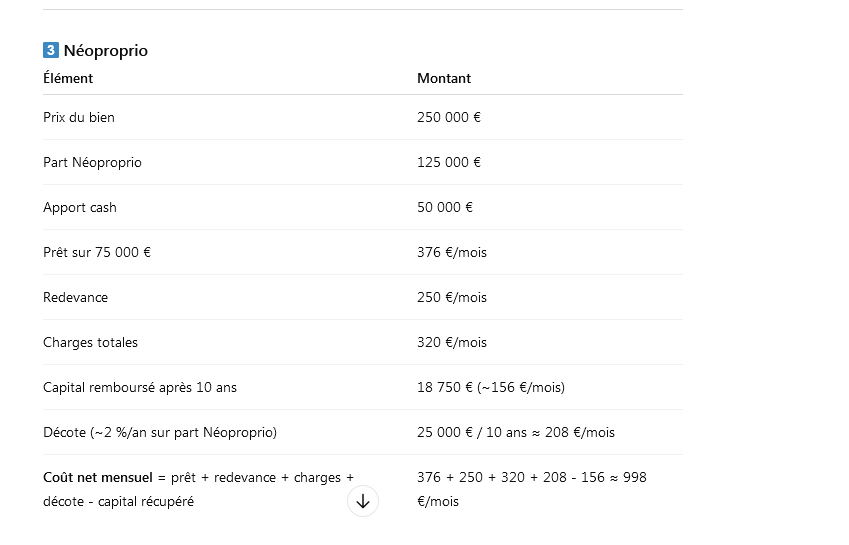Select the Montant column header

click(x=444, y=78)
